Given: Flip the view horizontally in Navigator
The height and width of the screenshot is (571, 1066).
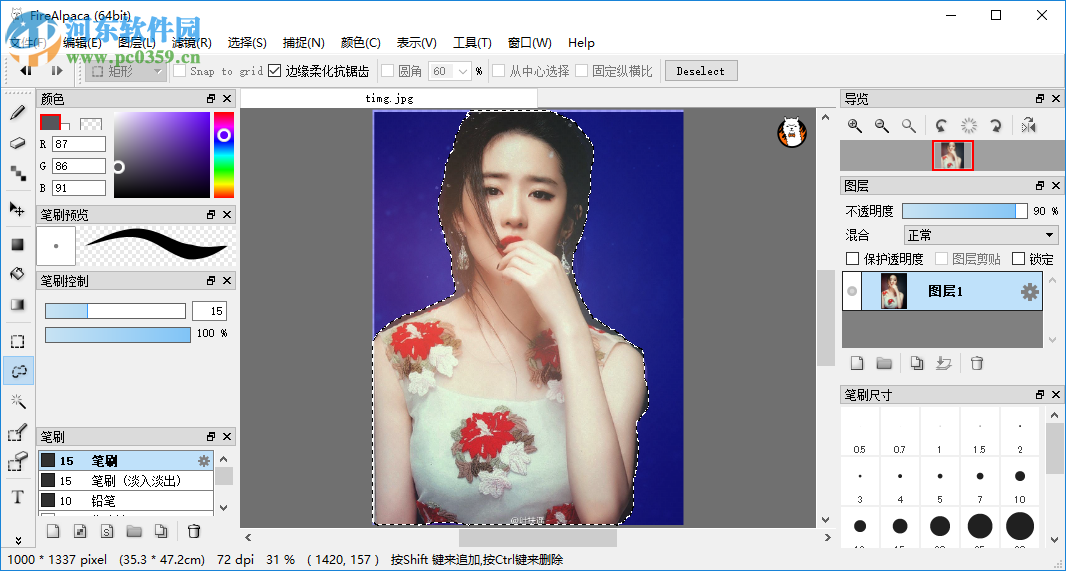Looking at the screenshot, I should click(x=1028, y=126).
